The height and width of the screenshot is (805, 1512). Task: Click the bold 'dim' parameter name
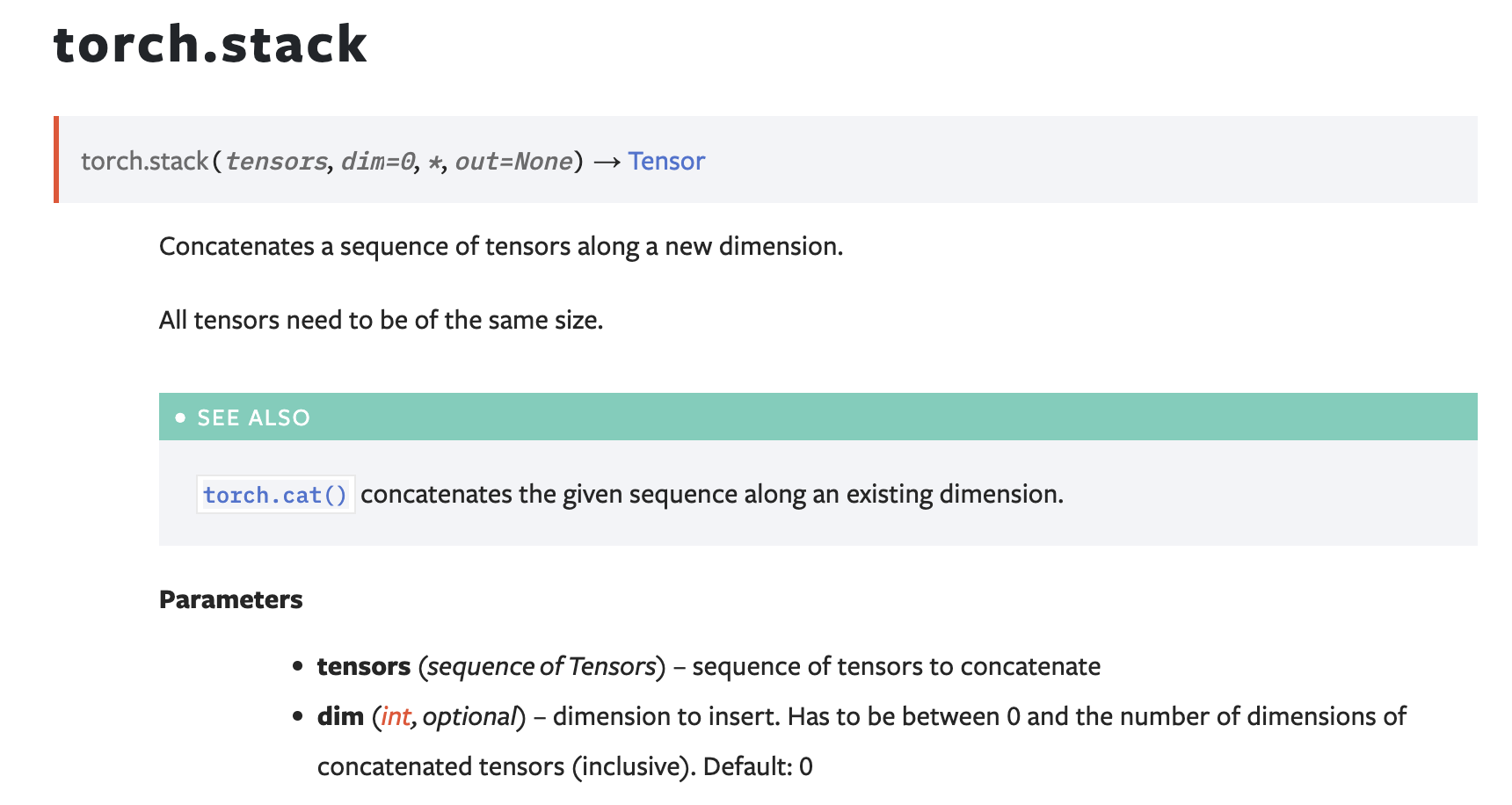pos(340,717)
